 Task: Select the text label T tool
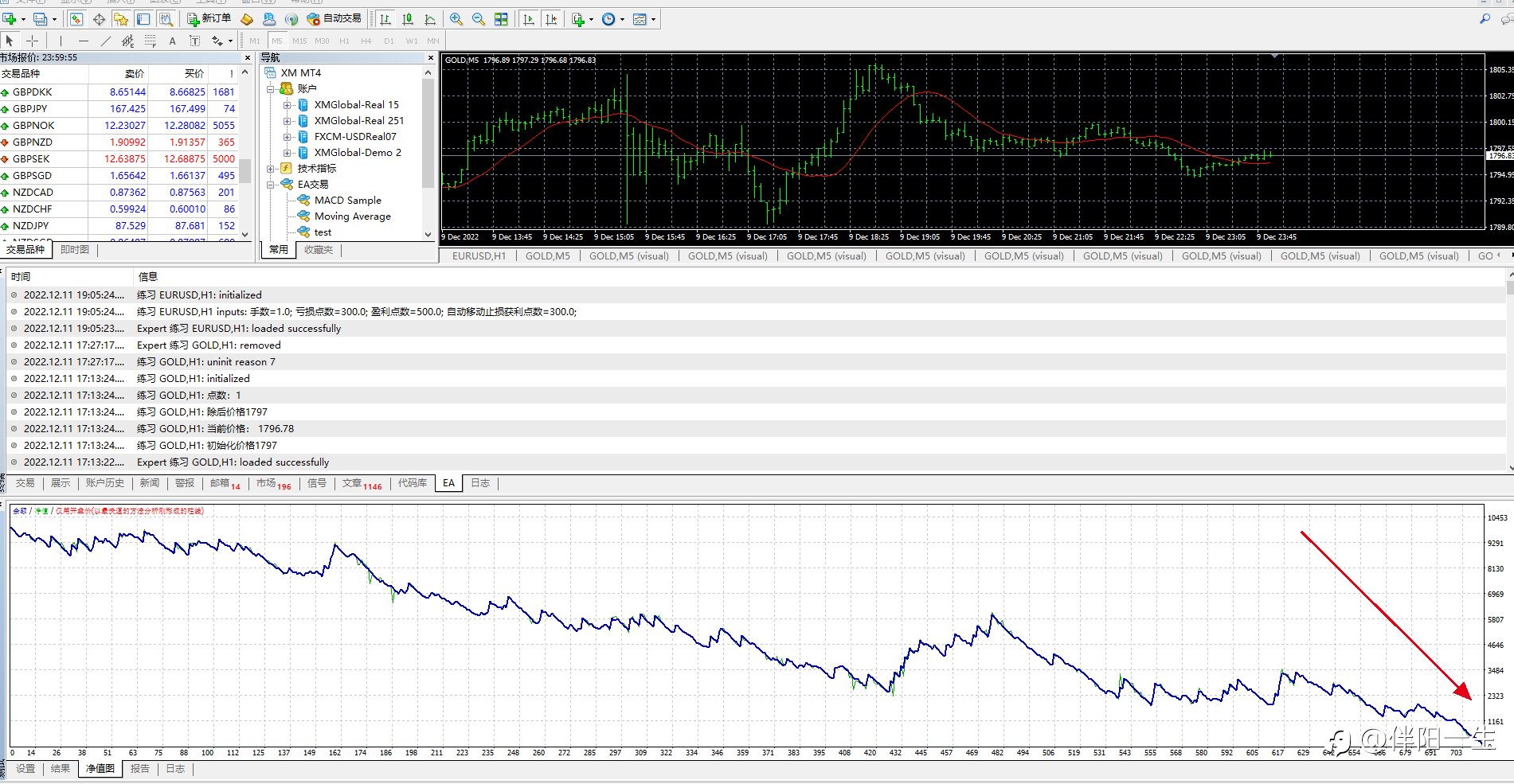194,41
